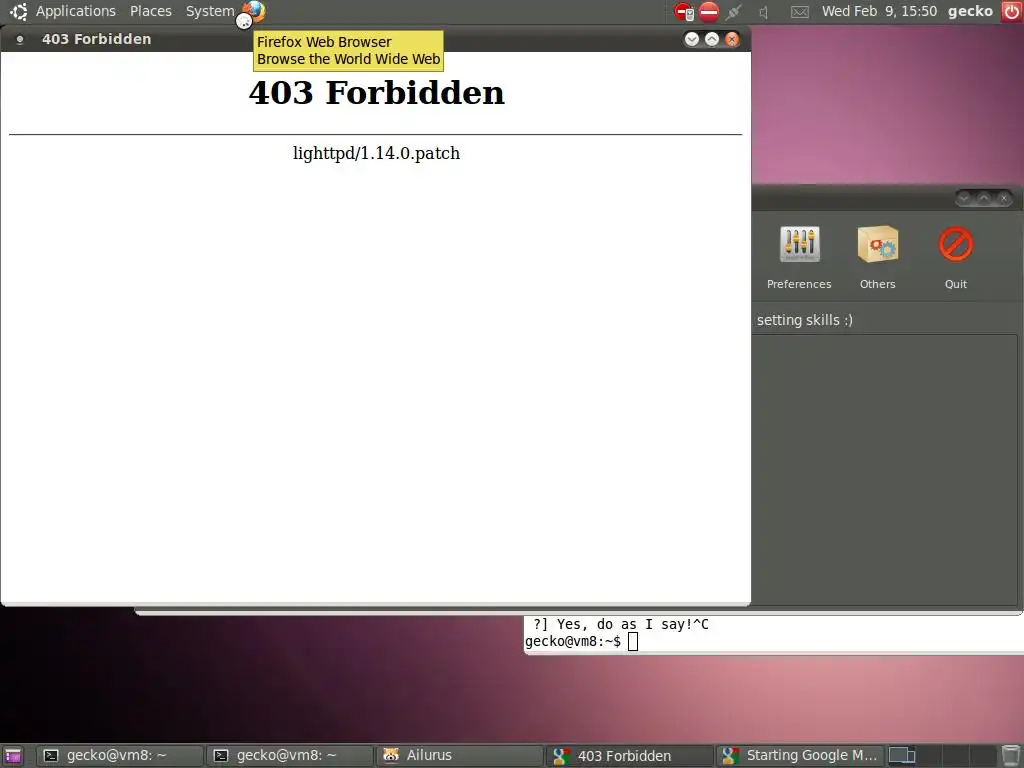Minimize the 403 Forbidden window
The width and height of the screenshot is (1024, 768).
tap(692, 39)
